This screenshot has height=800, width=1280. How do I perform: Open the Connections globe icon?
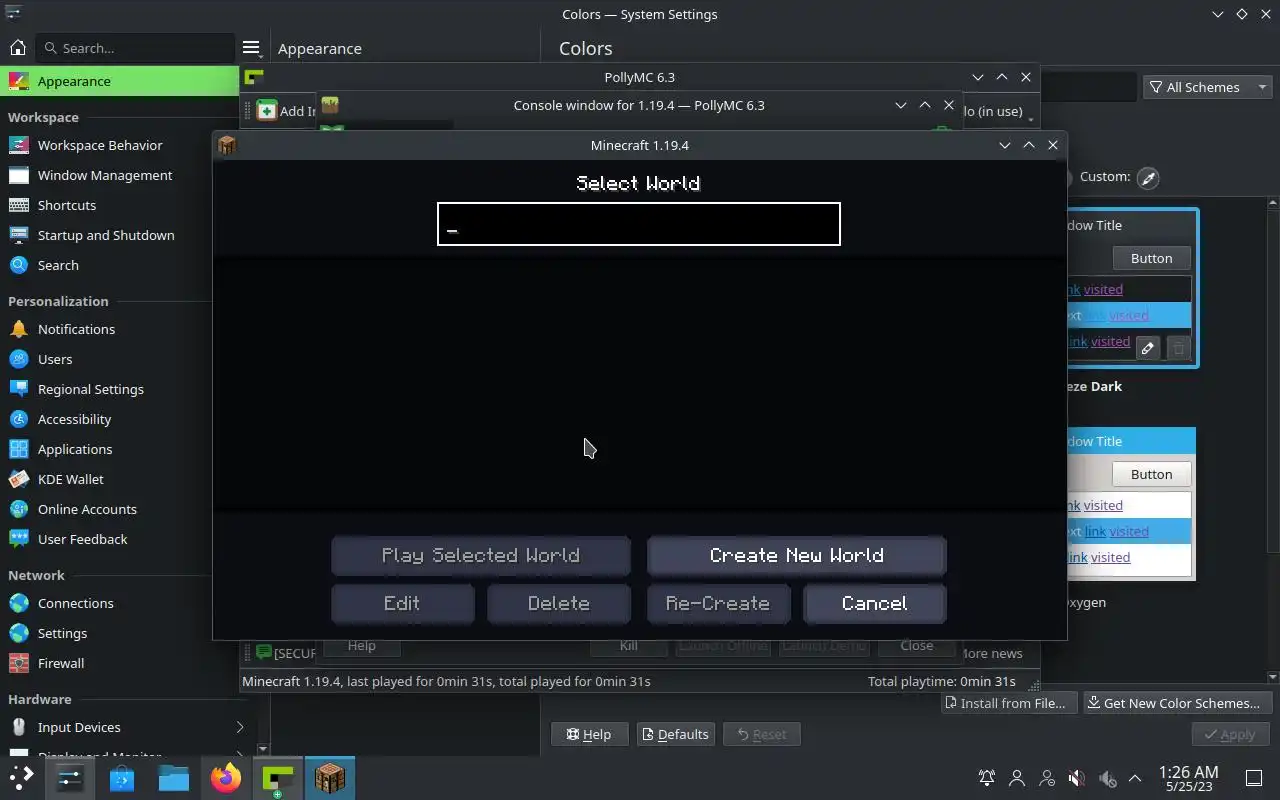pyautogui.click(x=18, y=603)
